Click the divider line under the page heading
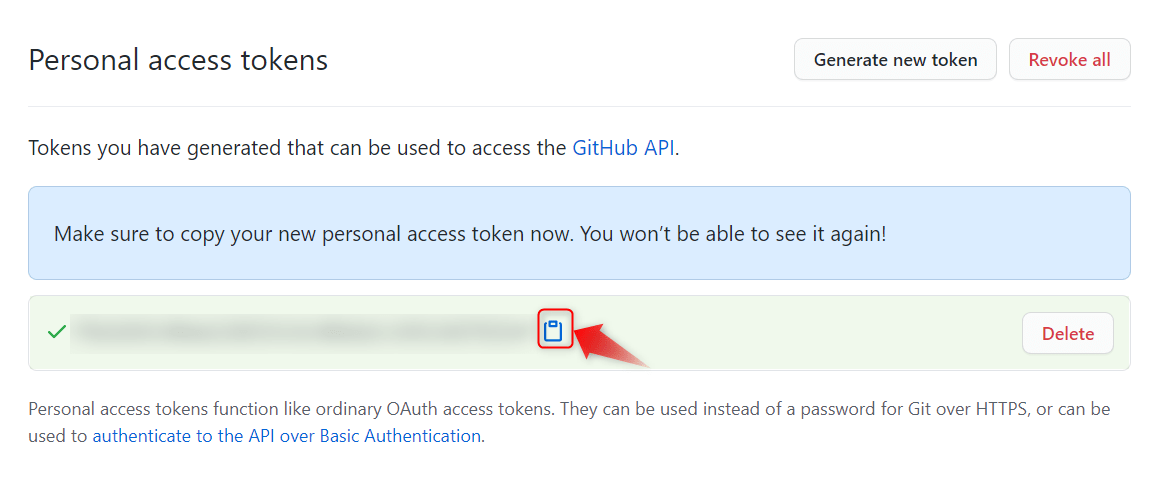The width and height of the screenshot is (1154, 488). (579, 106)
